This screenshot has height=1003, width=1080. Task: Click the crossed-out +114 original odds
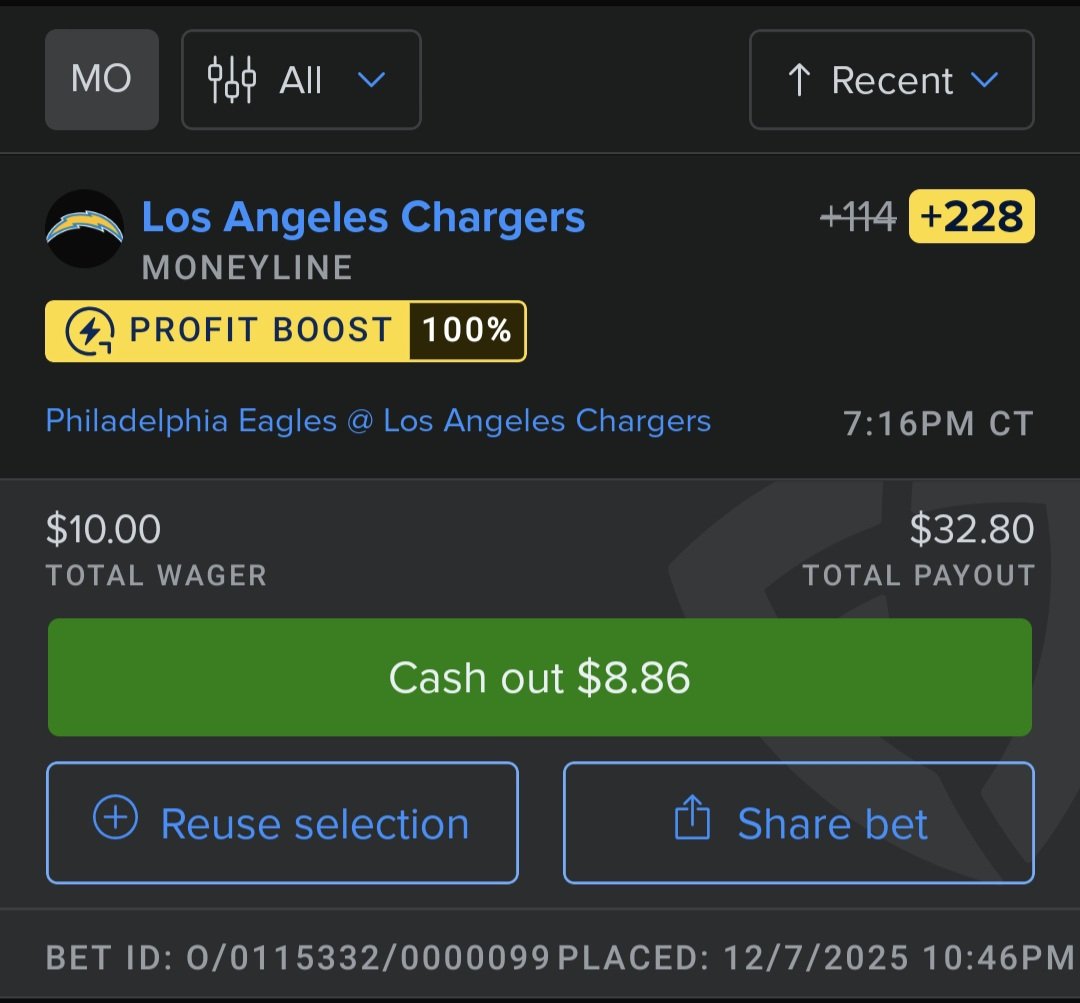(x=858, y=217)
